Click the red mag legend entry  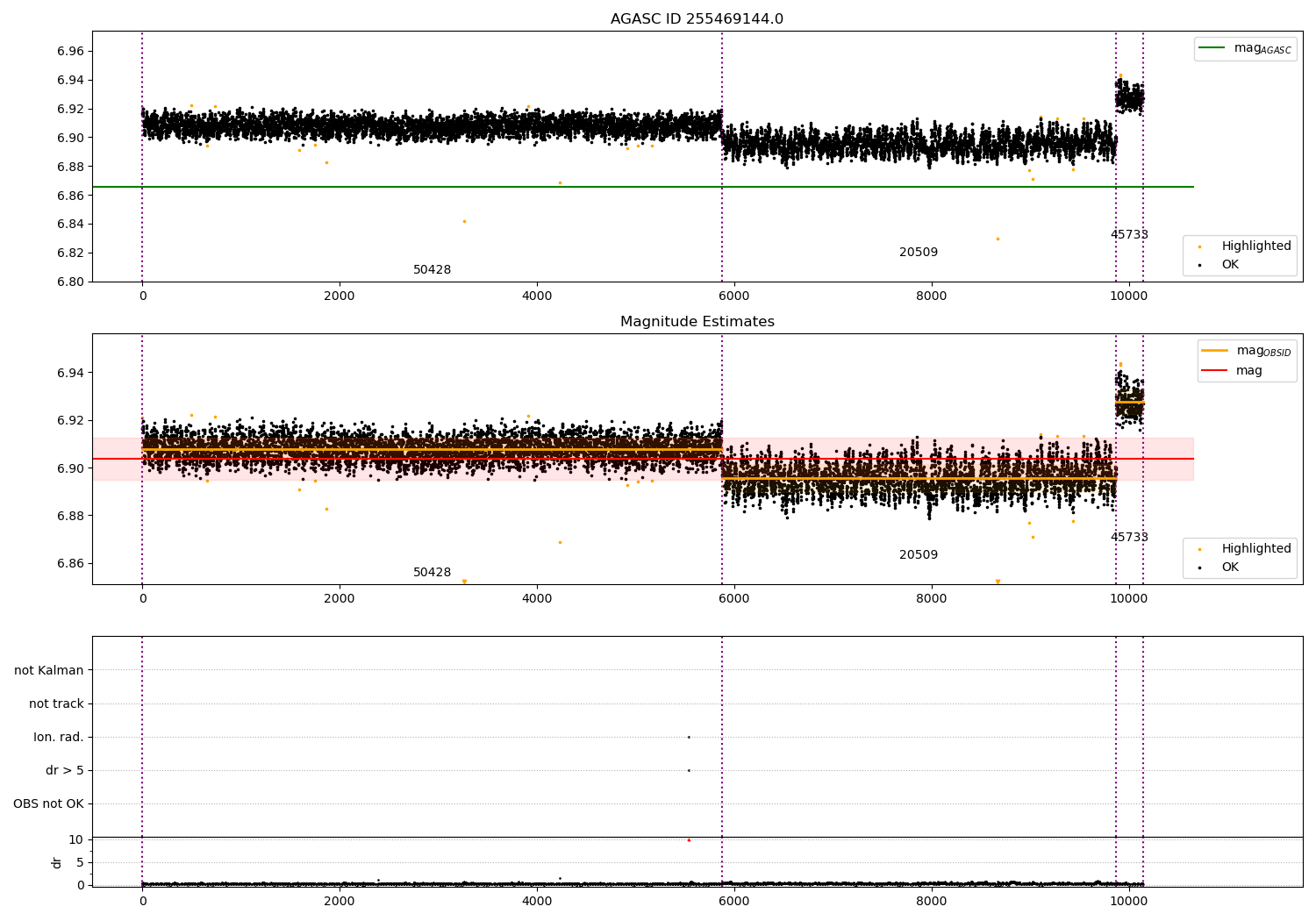1215,371
